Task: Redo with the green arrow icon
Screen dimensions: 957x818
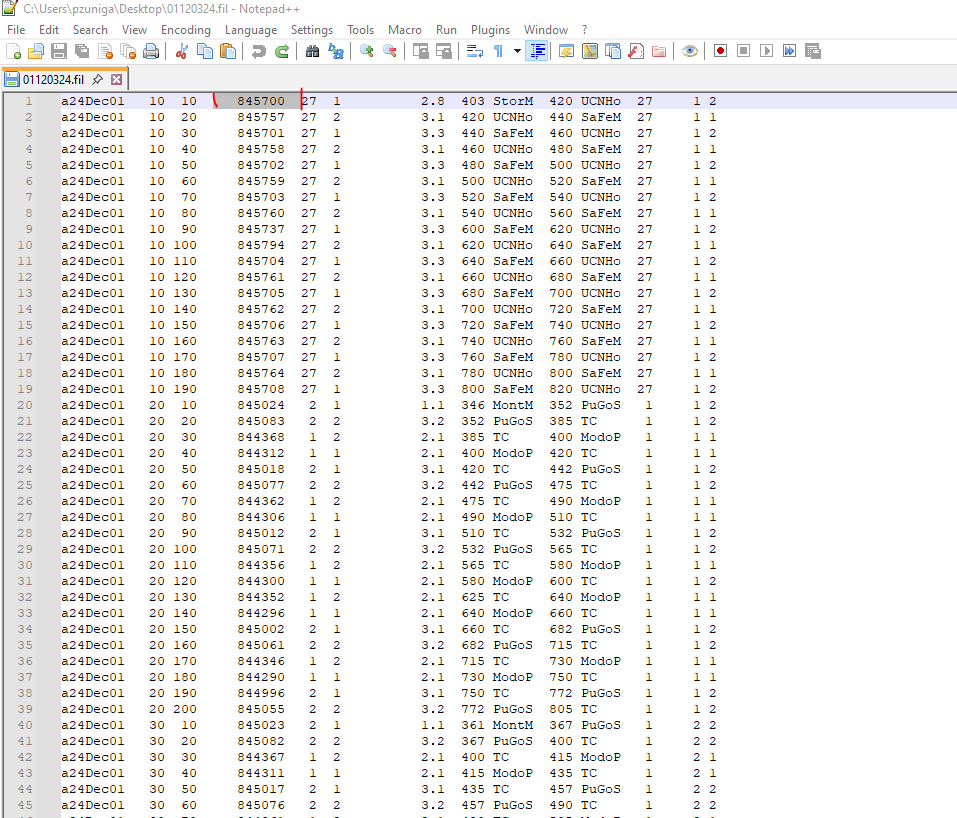Action: (x=281, y=51)
